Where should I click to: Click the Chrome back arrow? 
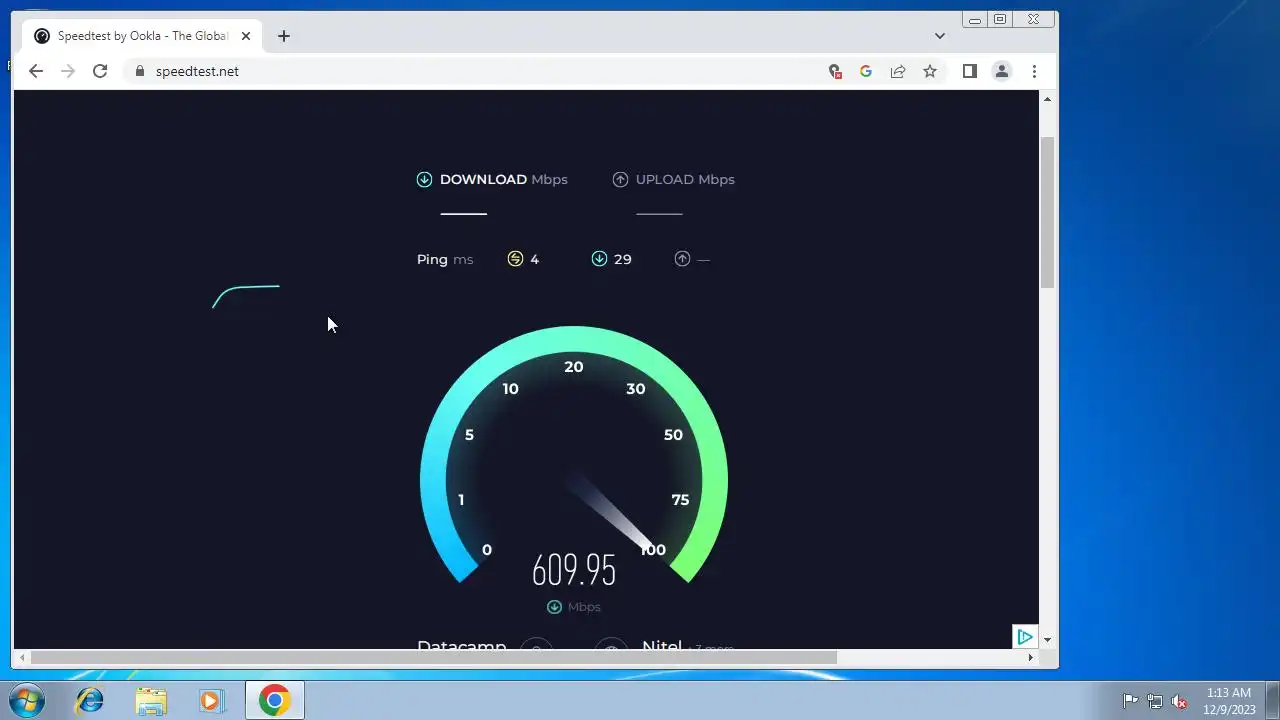pos(36,71)
